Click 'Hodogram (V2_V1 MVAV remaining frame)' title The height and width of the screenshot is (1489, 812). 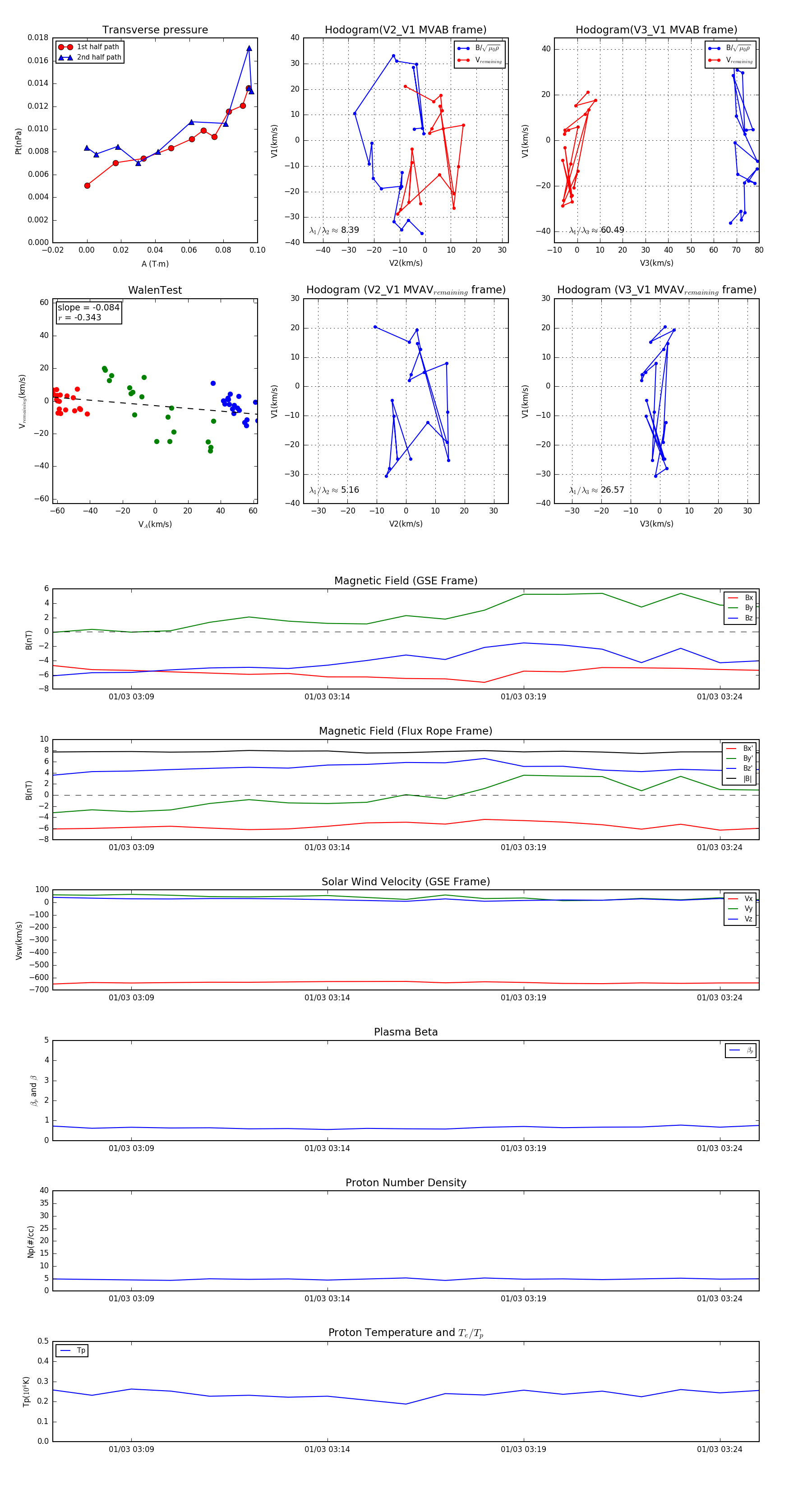(x=406, y=290)
